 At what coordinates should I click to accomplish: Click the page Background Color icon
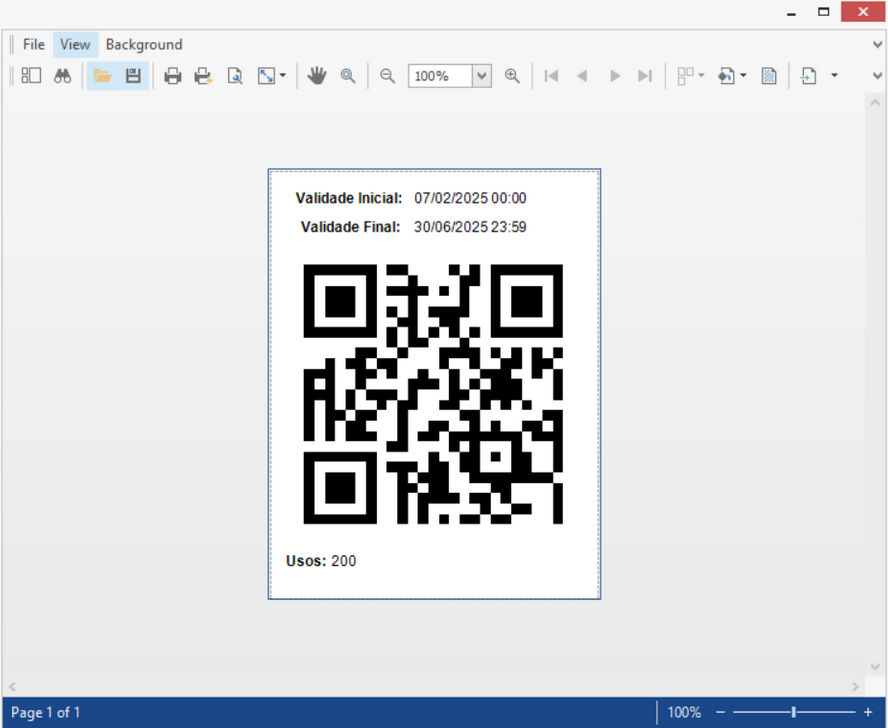(726, 75)
